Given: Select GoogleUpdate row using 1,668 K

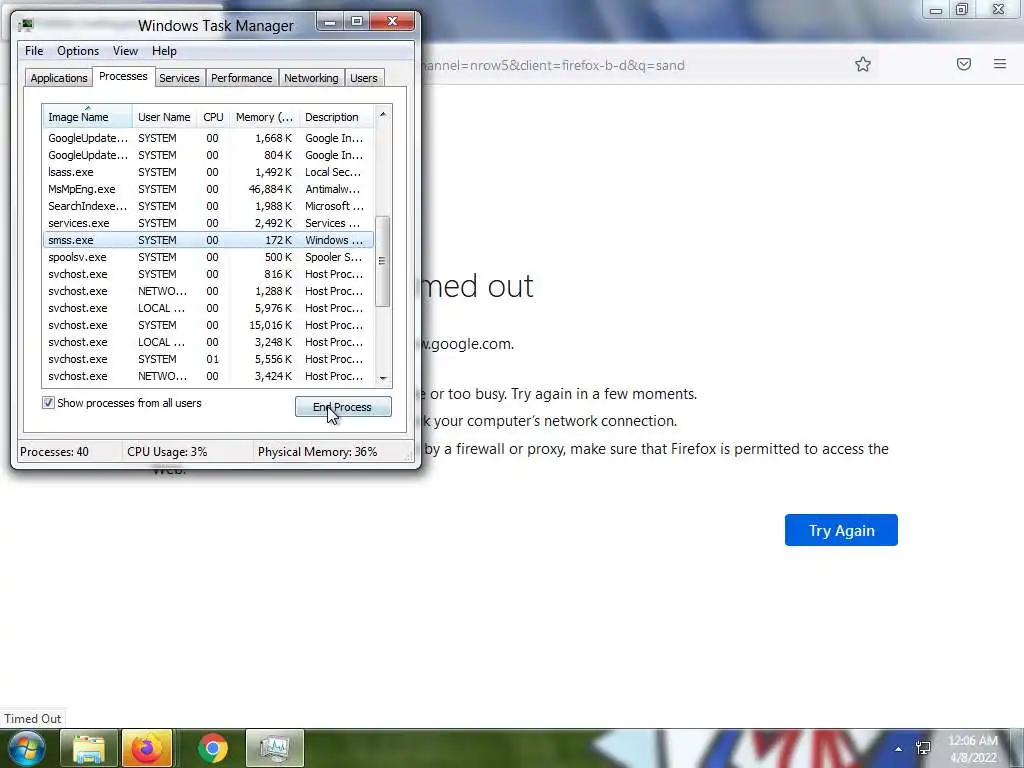Looking at the screenshot, I should (208, 138).
